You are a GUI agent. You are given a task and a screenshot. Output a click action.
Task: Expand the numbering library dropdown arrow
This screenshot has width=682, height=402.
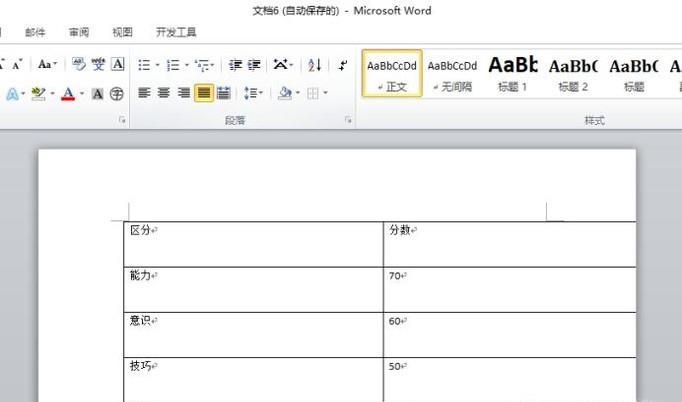point(187,65)
